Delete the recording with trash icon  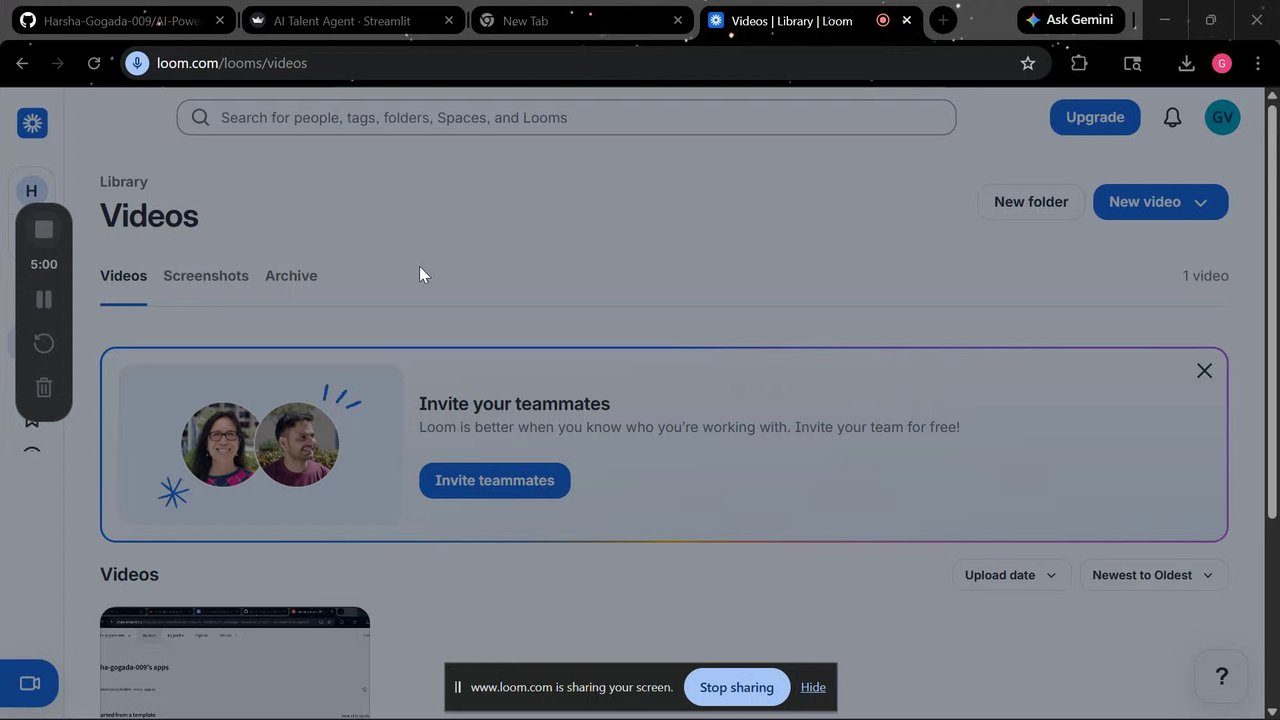44,387
